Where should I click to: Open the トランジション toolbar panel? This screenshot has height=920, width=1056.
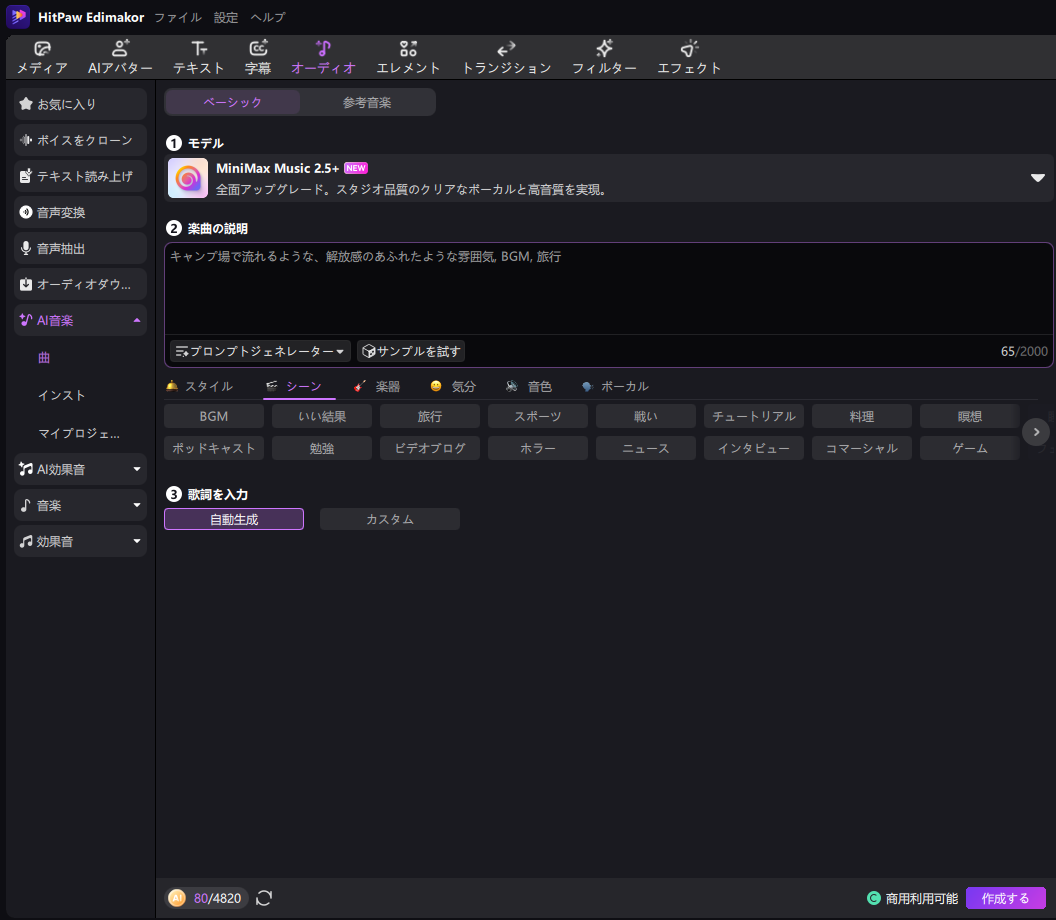[x=506, y=57]
